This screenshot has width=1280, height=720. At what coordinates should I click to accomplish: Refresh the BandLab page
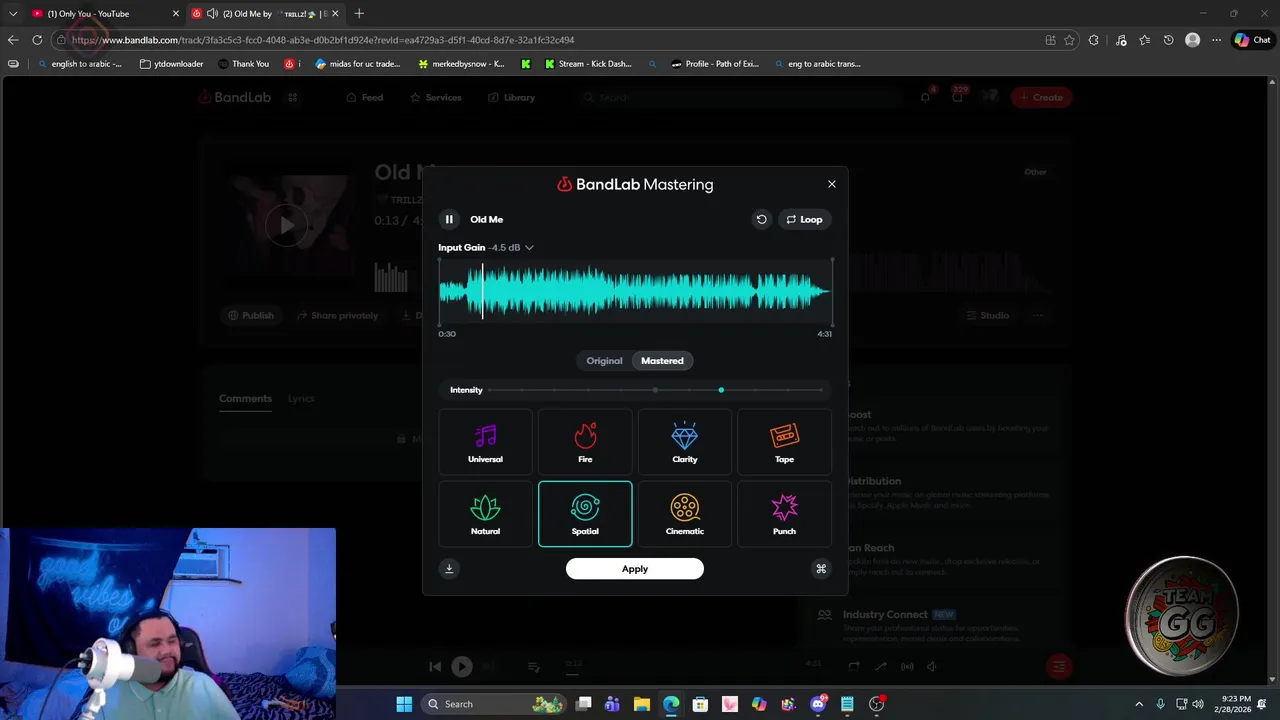coord(37,40)
